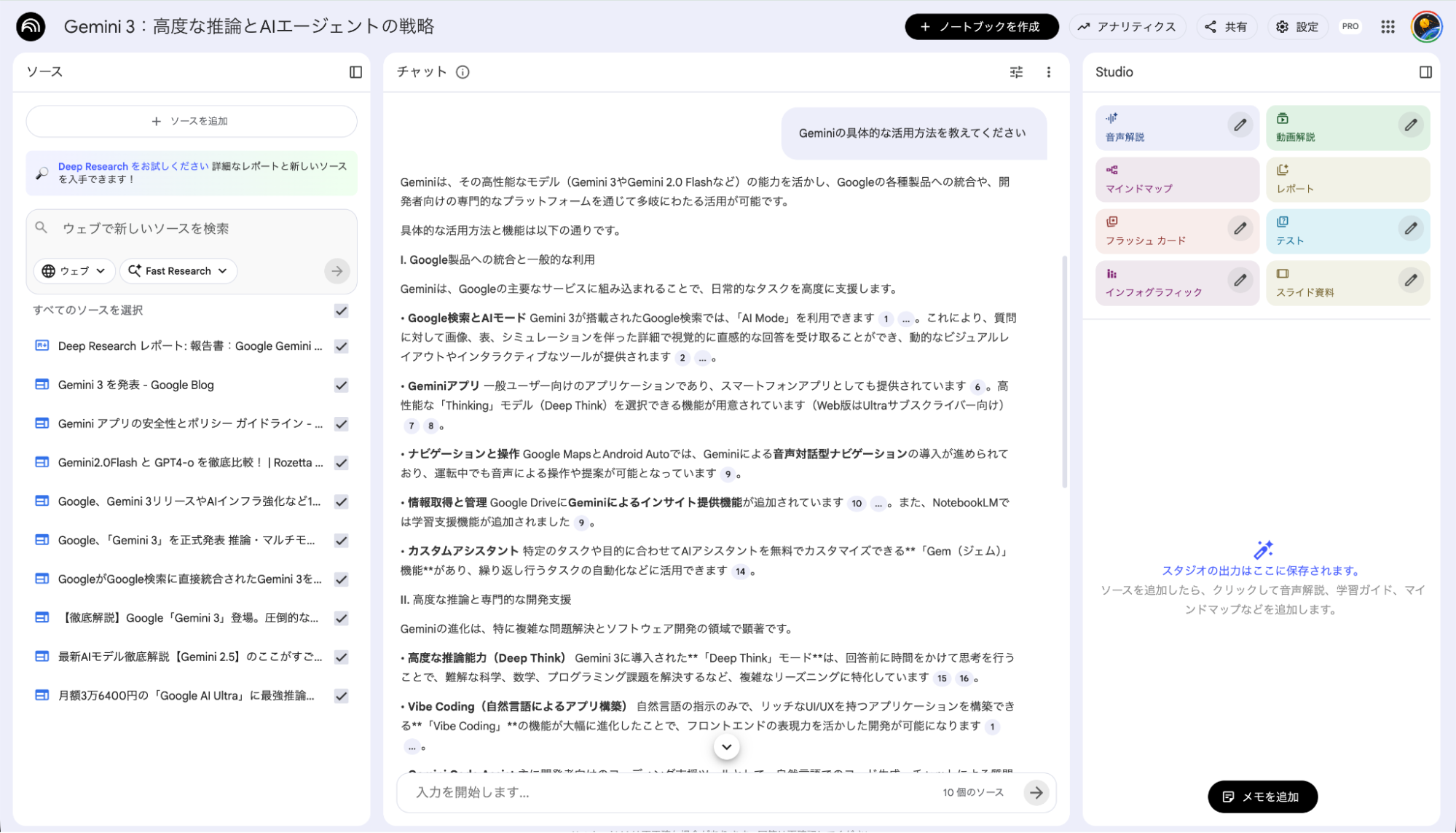Toggle the Deep Research レポート source checkbox
The height and width of the screenshot is (833, 1456).
tap(340, 346)
